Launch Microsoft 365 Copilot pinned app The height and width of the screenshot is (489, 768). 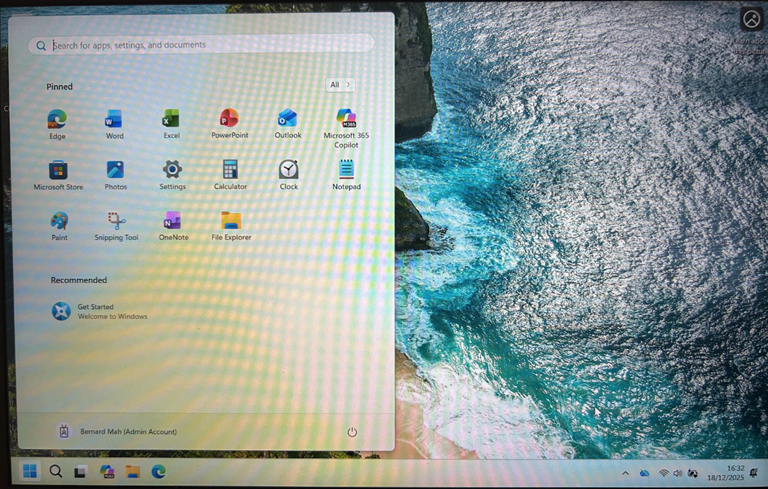click(346, 128)
